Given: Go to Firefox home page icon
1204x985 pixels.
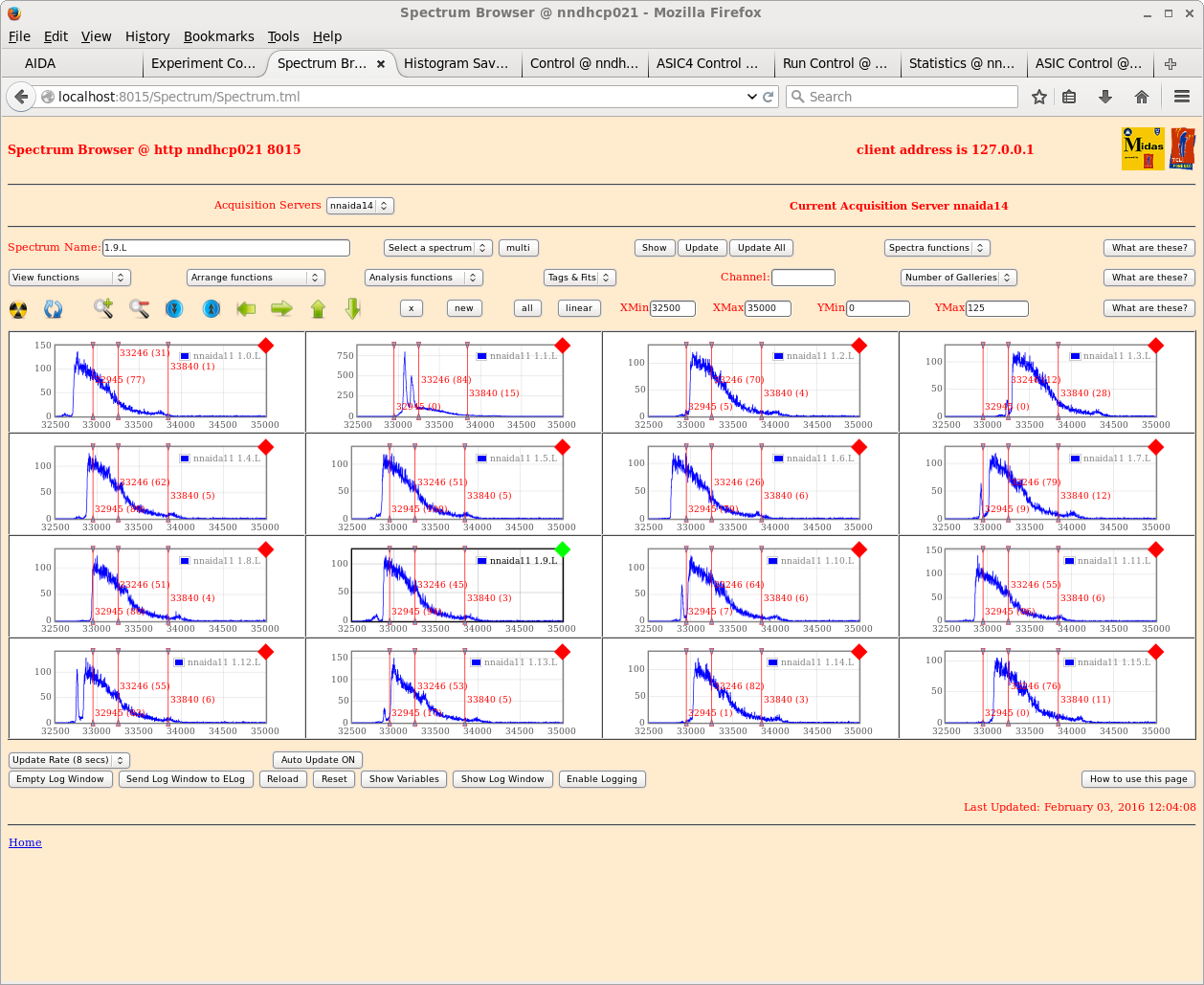Looking at the screenshot, I should [1141, 97].
